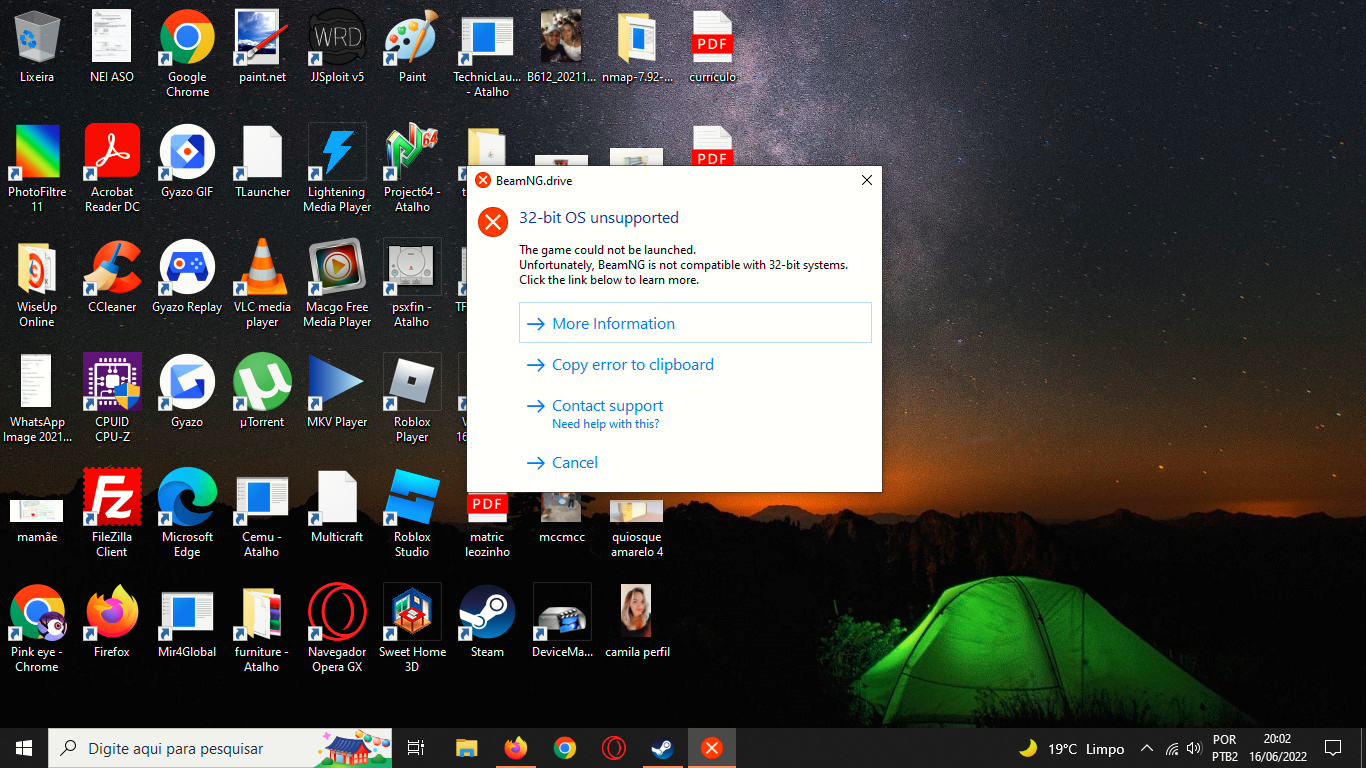The height and width of the screenshot is (768, 1366).
Task: Open File Explorer from the taskbar
Action: (467, 748)
